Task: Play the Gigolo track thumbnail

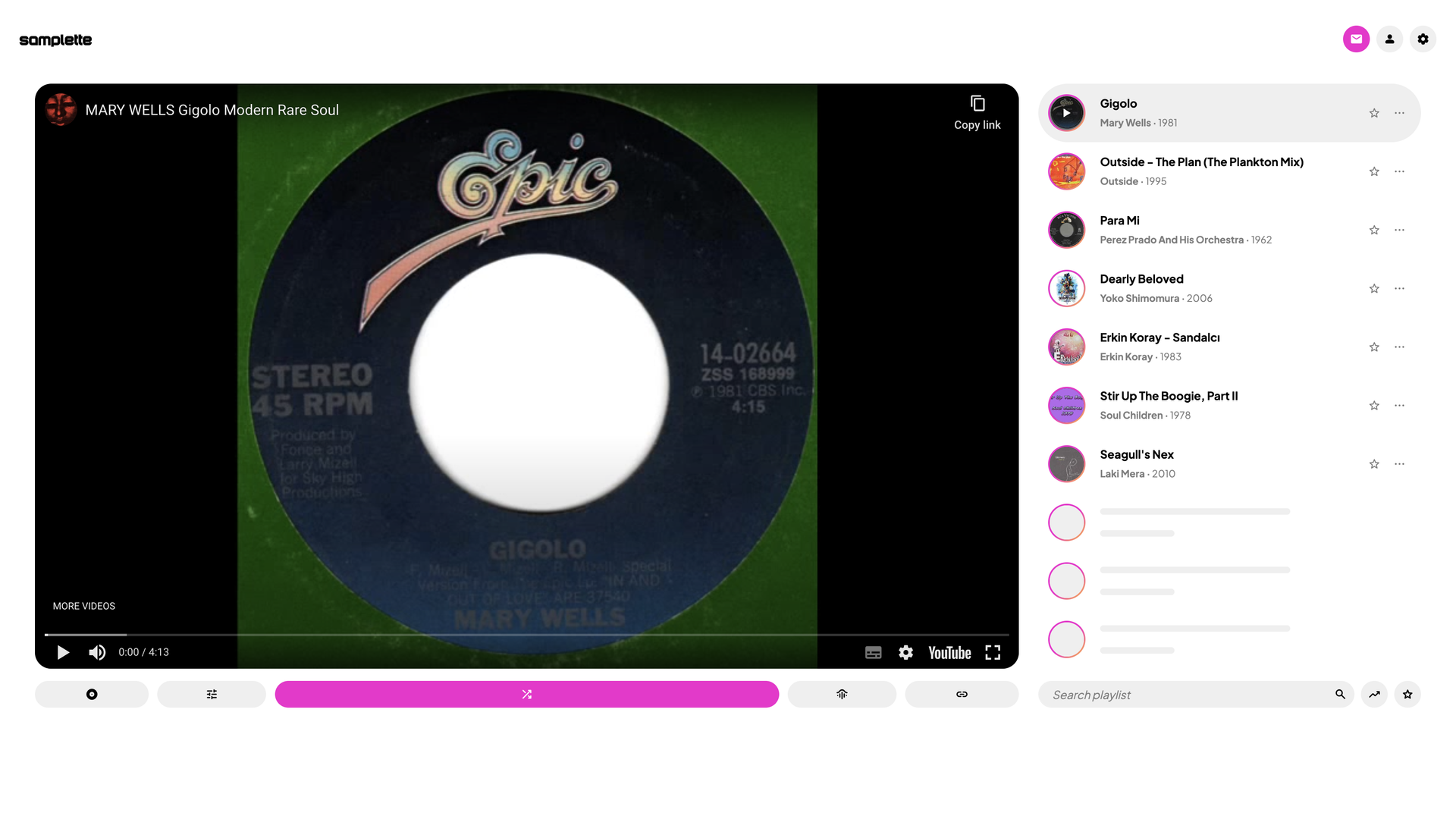Action: point(1066,113)
